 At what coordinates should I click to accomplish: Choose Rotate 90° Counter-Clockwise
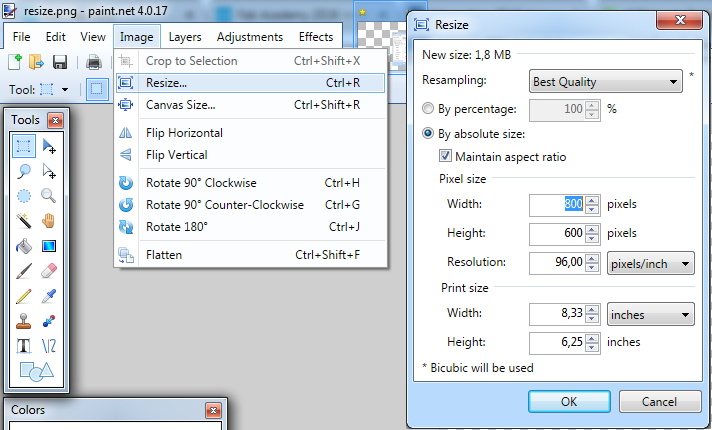[250, 205]
